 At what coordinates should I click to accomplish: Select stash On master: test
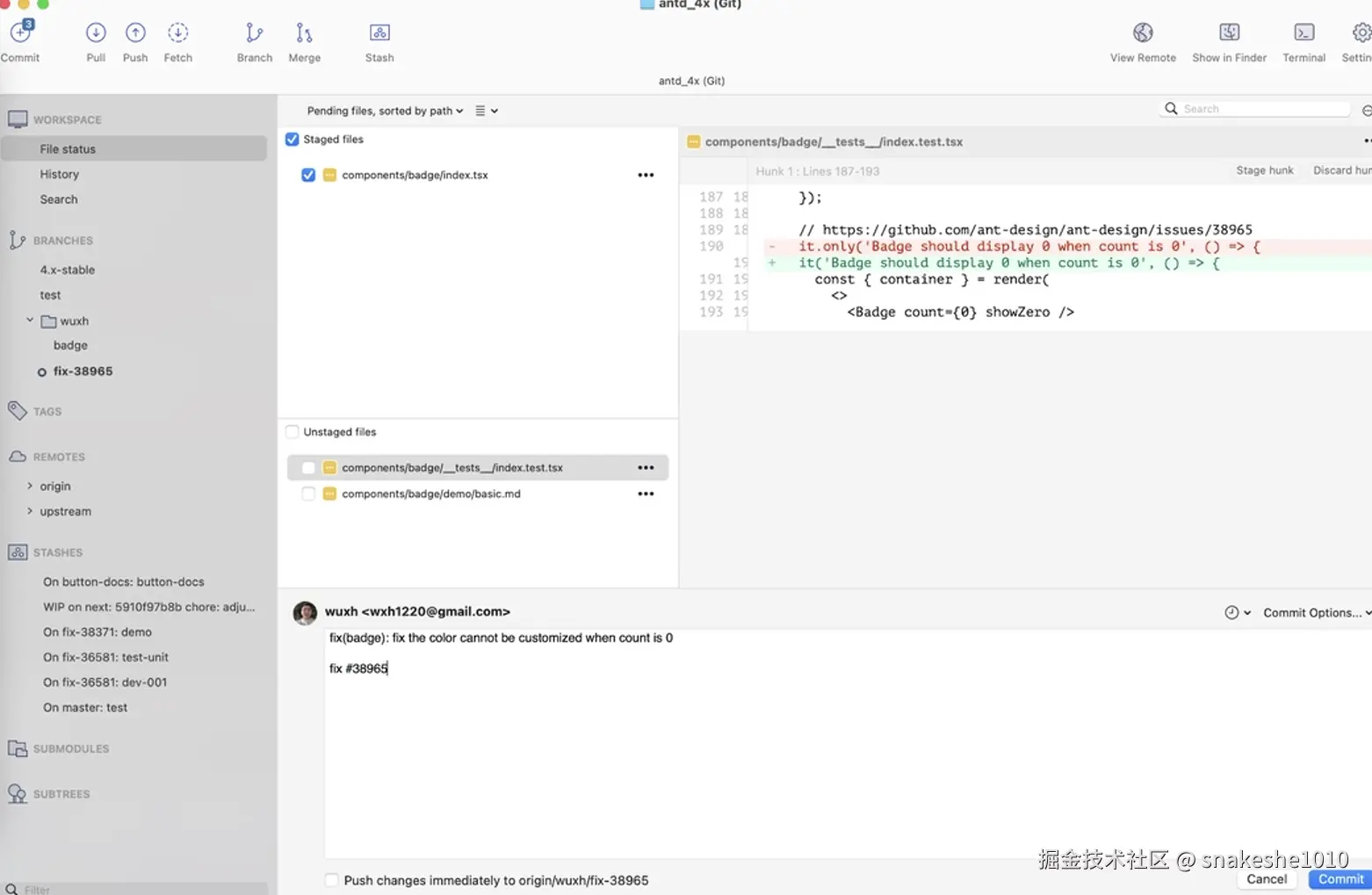tap(85, 707)
